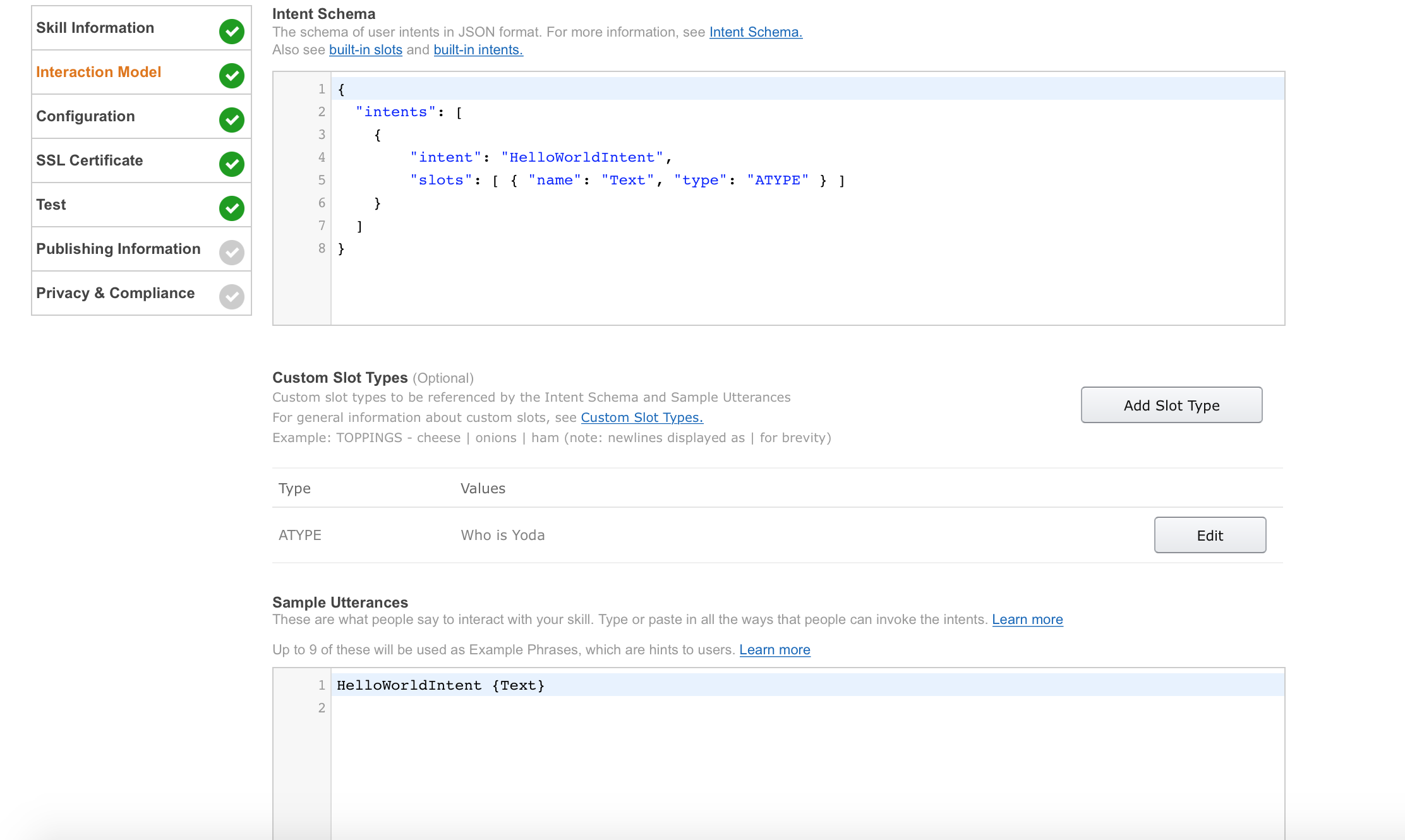Open the Intent Schema documentation link
The height and width of the screenshot is (840, 1405).
click(755, 32)
